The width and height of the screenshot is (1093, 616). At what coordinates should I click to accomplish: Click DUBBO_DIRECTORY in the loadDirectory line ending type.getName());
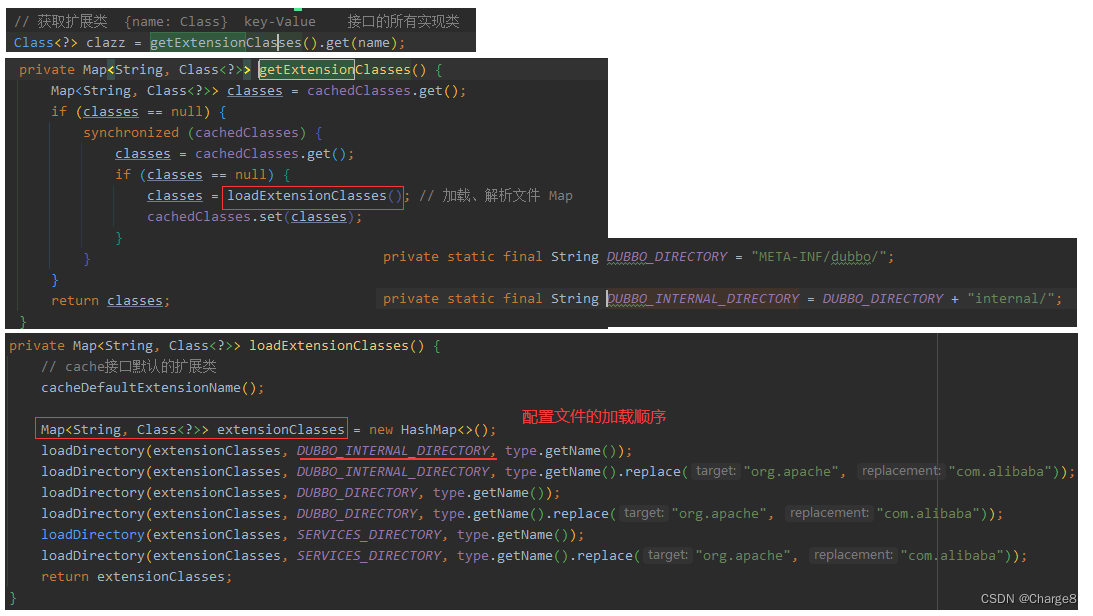(x=357, y=493)
